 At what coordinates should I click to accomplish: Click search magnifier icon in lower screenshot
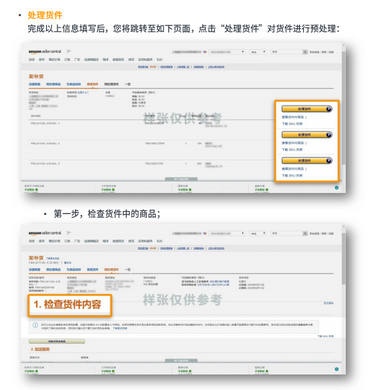305,233
